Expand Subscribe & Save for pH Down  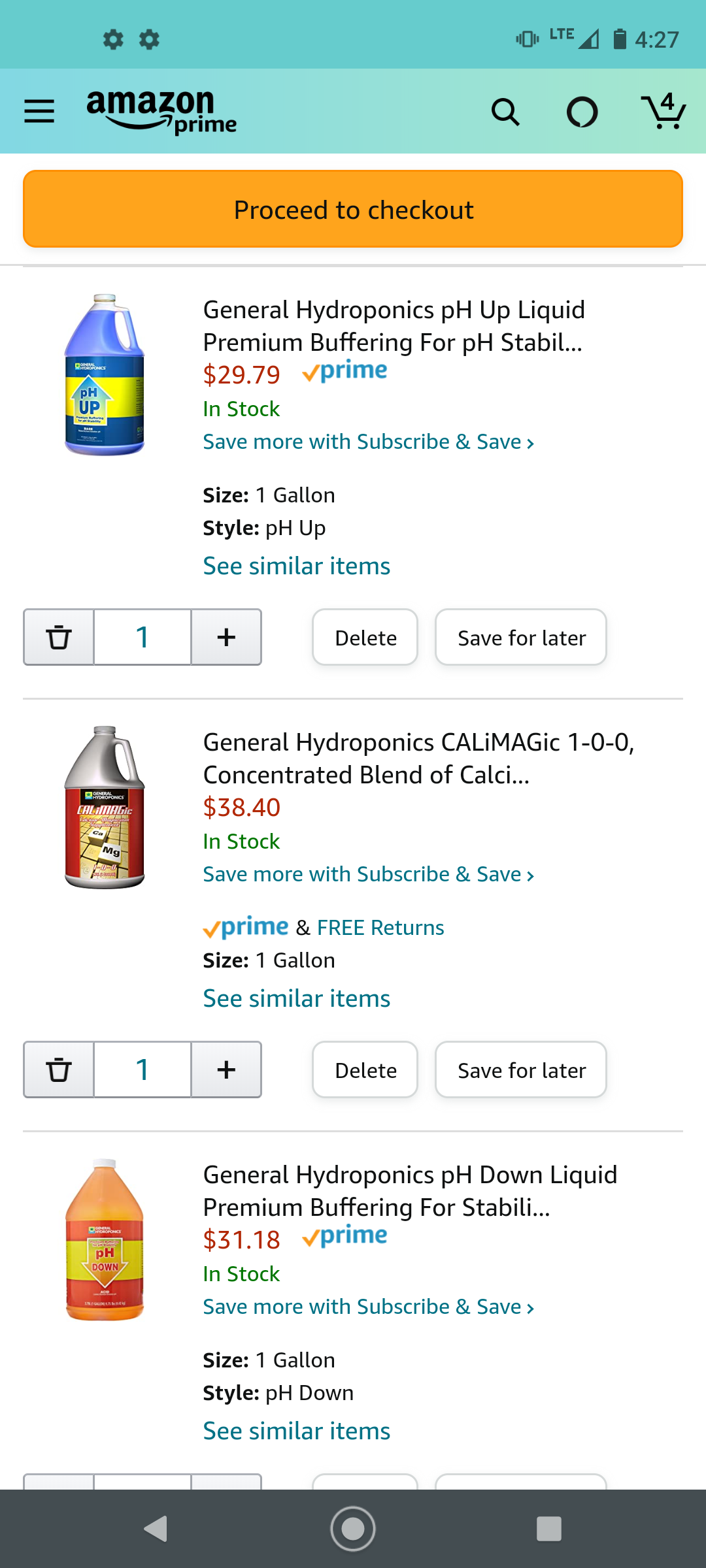[369, 1307]
